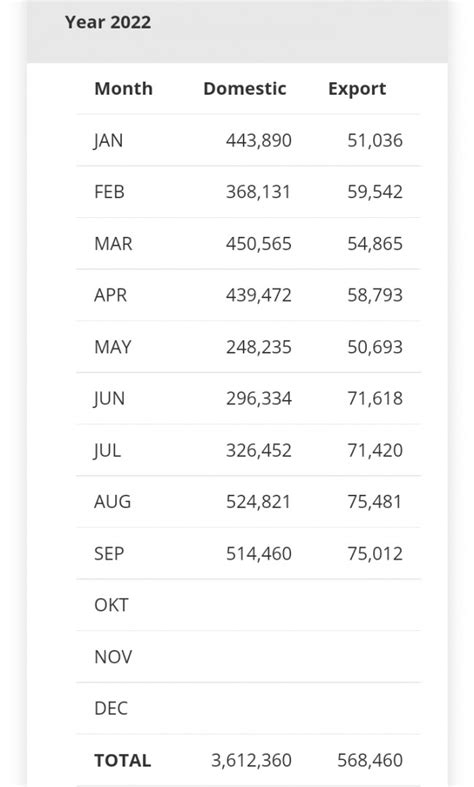Click AUG domestic value 524,821
This screenshot has height=787, width=474.
(x=258, y=502)
